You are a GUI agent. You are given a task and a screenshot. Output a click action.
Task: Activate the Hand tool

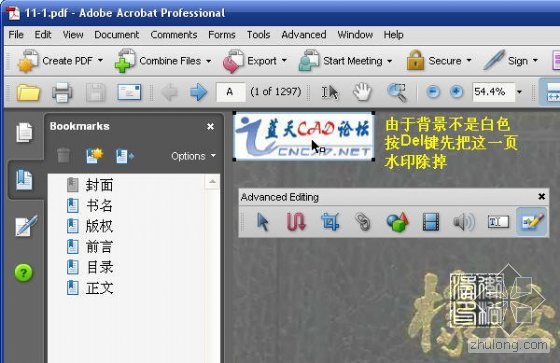pos(362,92)
